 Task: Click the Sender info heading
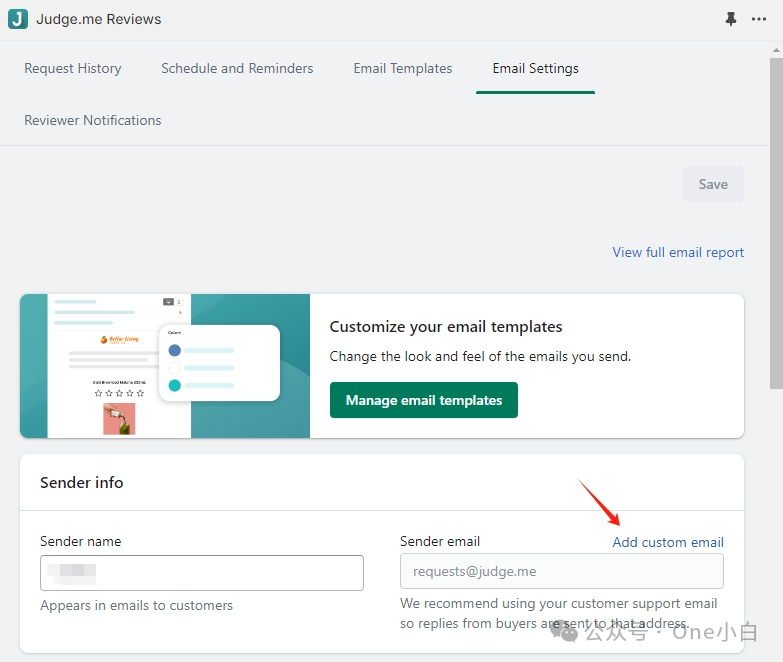coord(82,482)
